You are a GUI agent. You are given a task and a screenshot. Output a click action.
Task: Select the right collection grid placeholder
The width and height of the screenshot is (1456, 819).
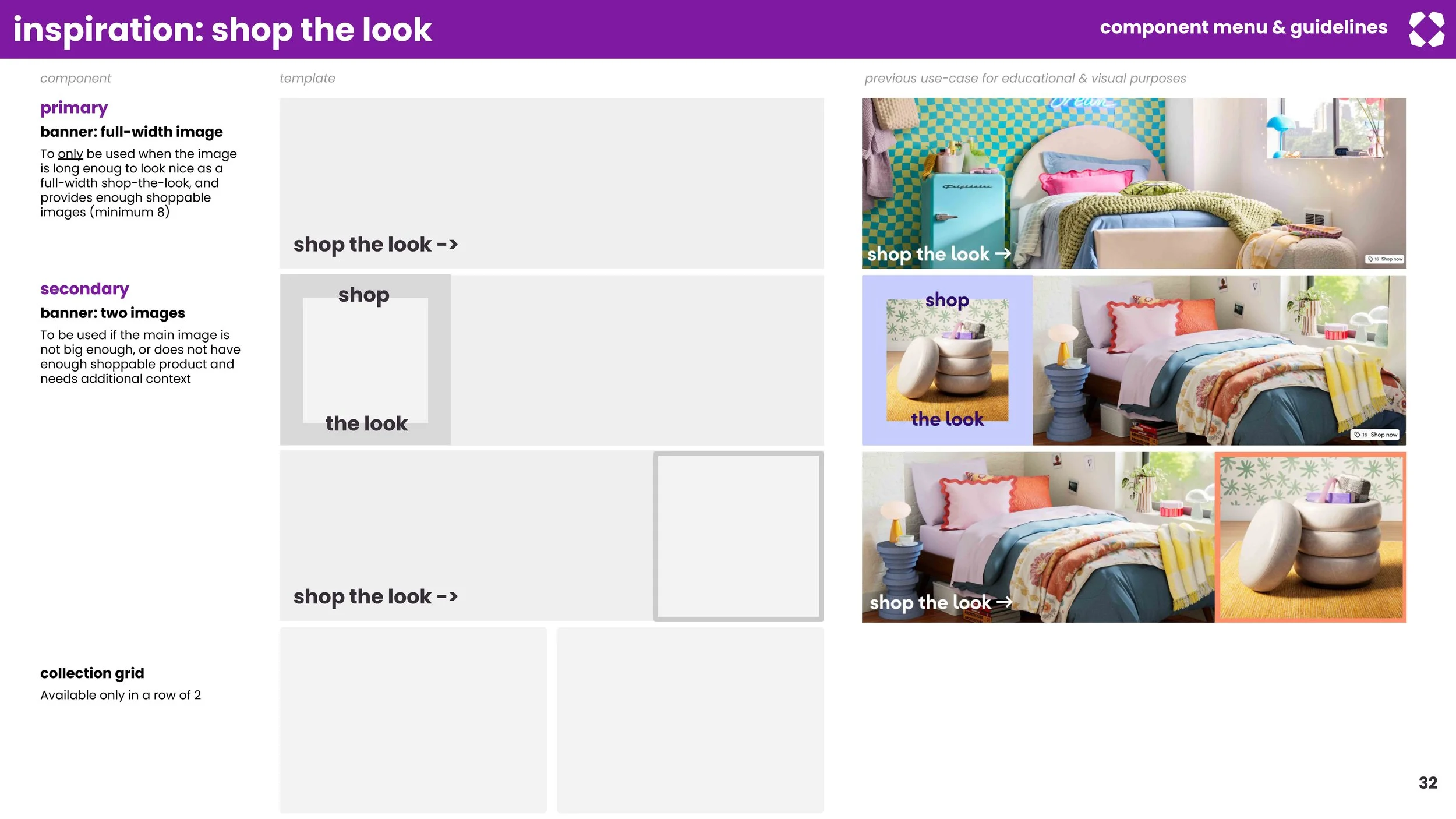(x=690, y=719)
